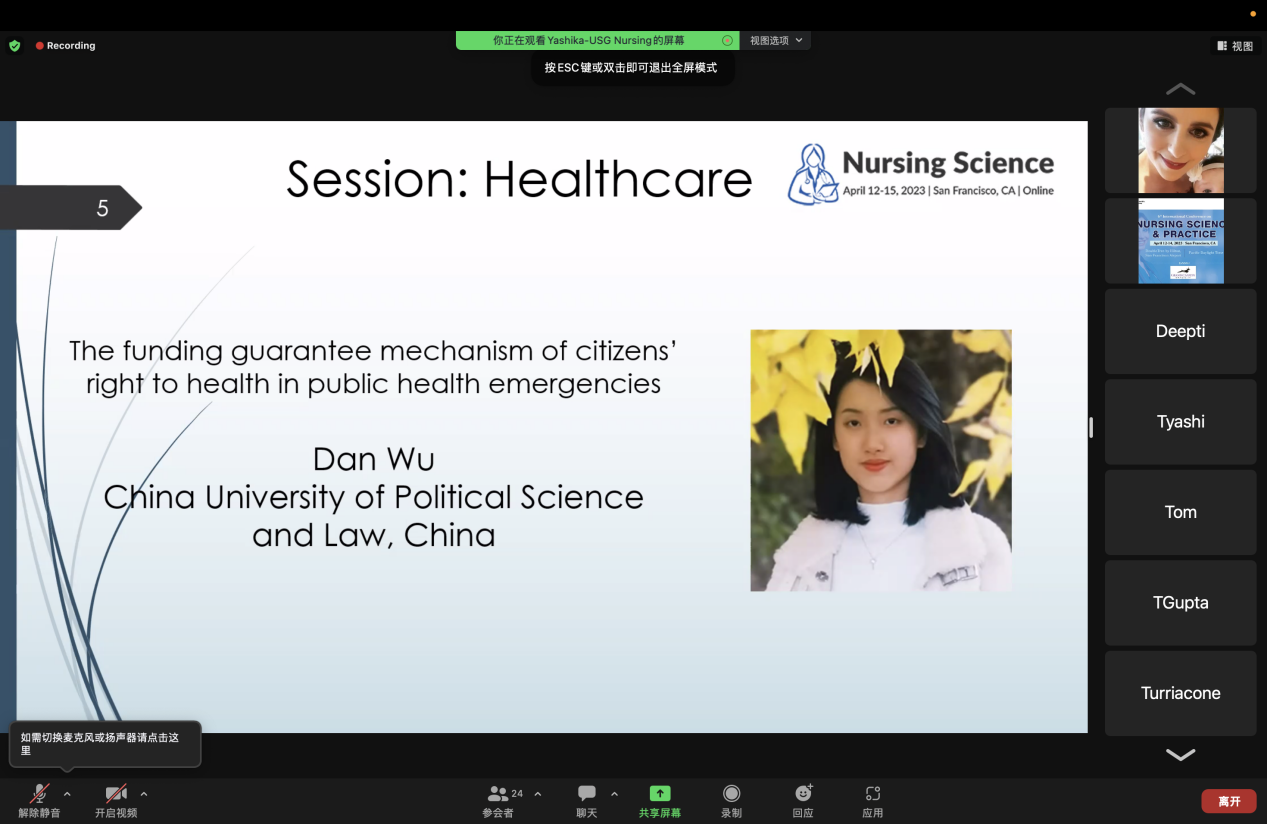Viewport: 1267px width, 824px height.
Task: Expand the participants options chevron
Action: click(x=538, y=794)
